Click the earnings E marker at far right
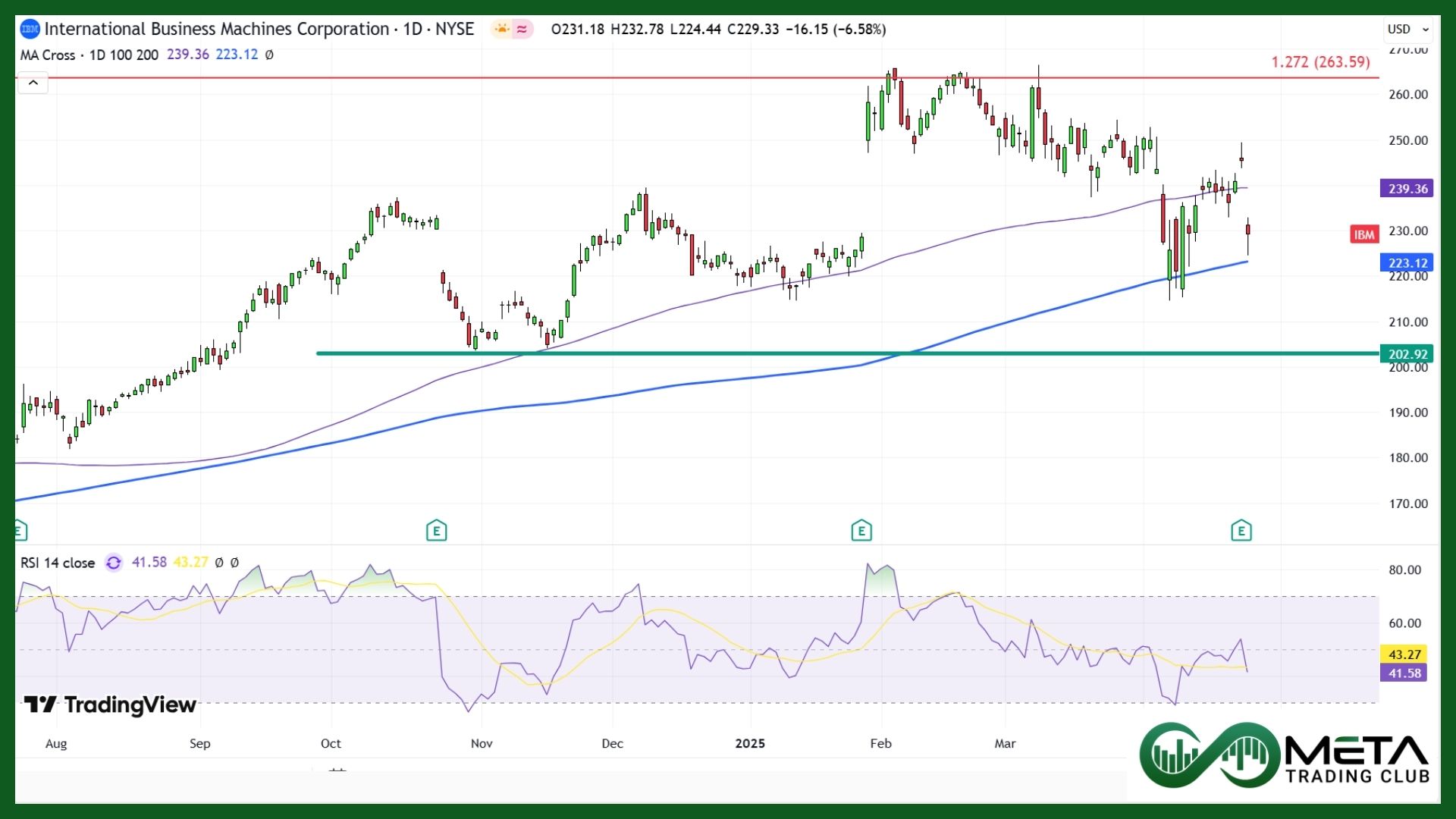The image size is (1456, 819). pos(1241,531)
